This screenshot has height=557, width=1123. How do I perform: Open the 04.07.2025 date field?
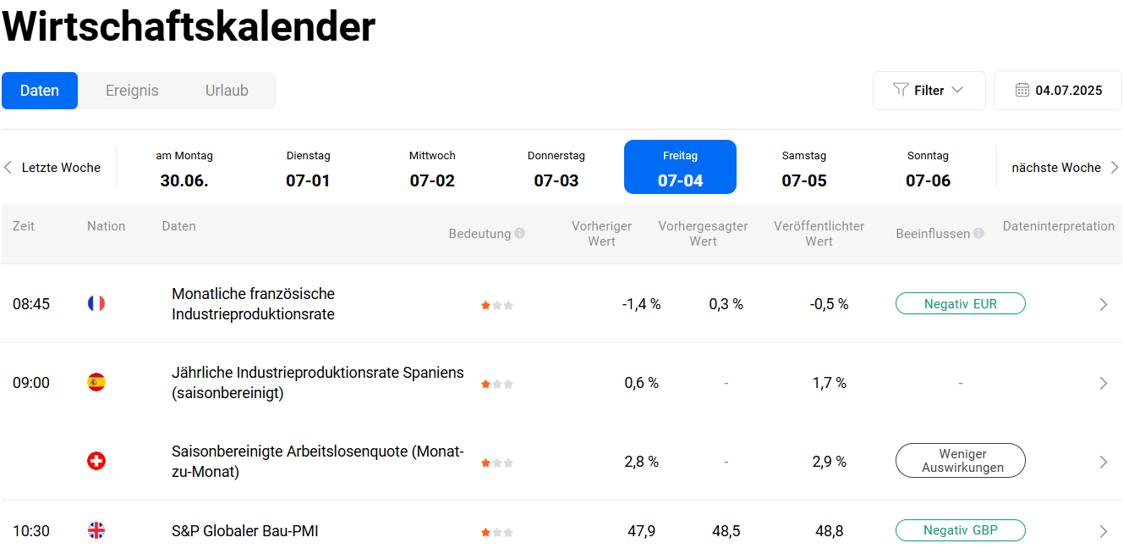pos(1058,90)
